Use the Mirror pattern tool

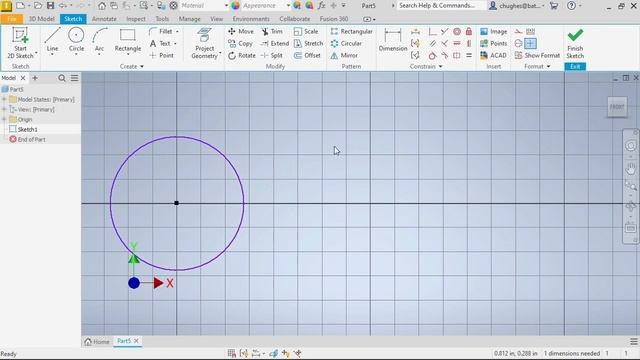(x=344, y=55)
